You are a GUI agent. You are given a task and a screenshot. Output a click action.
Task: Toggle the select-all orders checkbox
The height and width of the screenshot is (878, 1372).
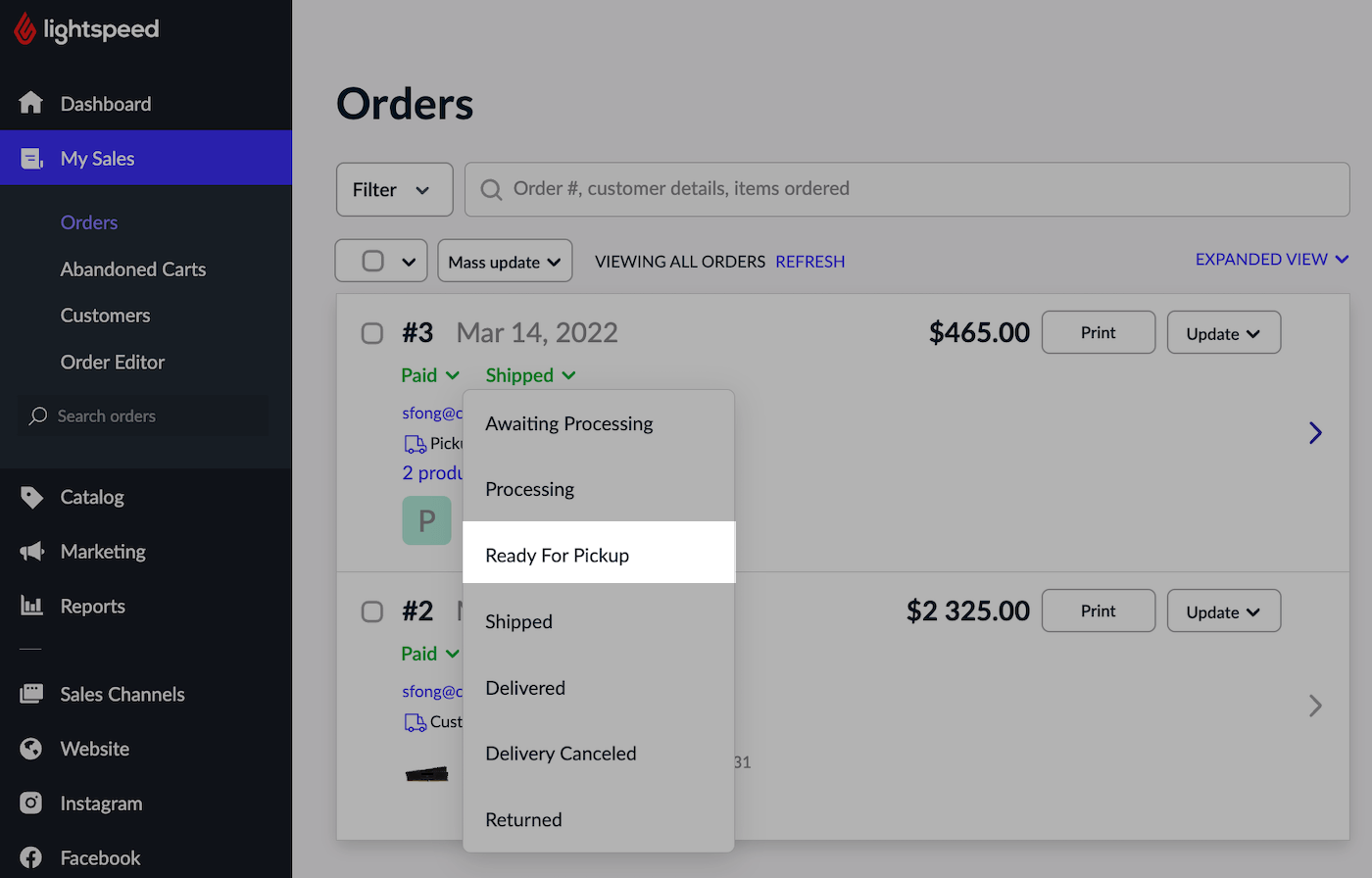pos(372,261)
